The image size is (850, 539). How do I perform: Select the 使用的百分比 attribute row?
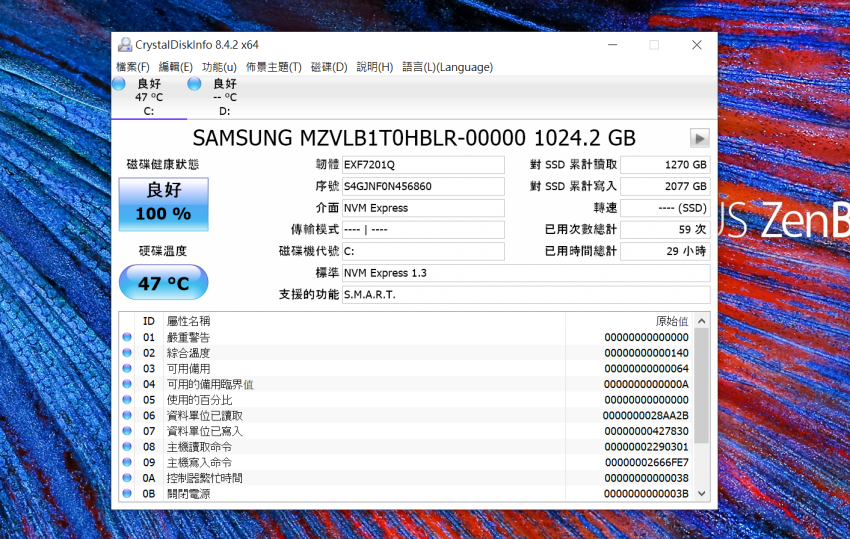pyautogui.click(x=406, y=400)
